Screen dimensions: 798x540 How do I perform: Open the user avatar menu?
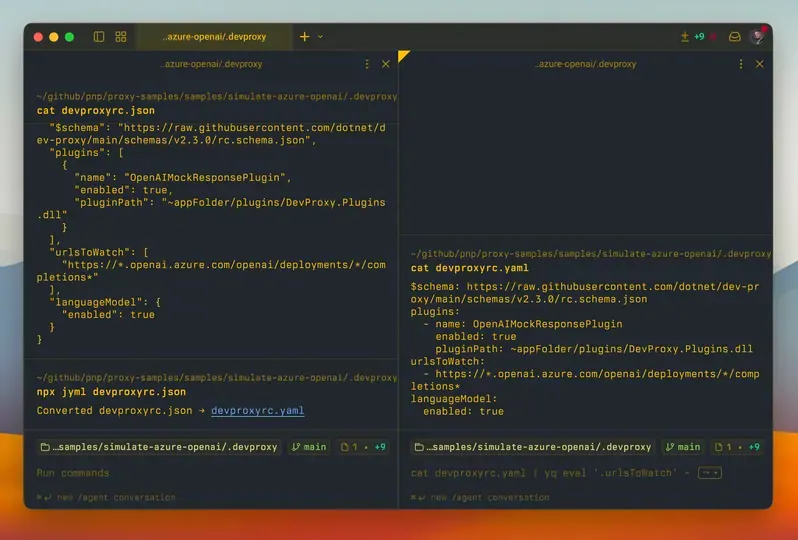coord(757,37)
